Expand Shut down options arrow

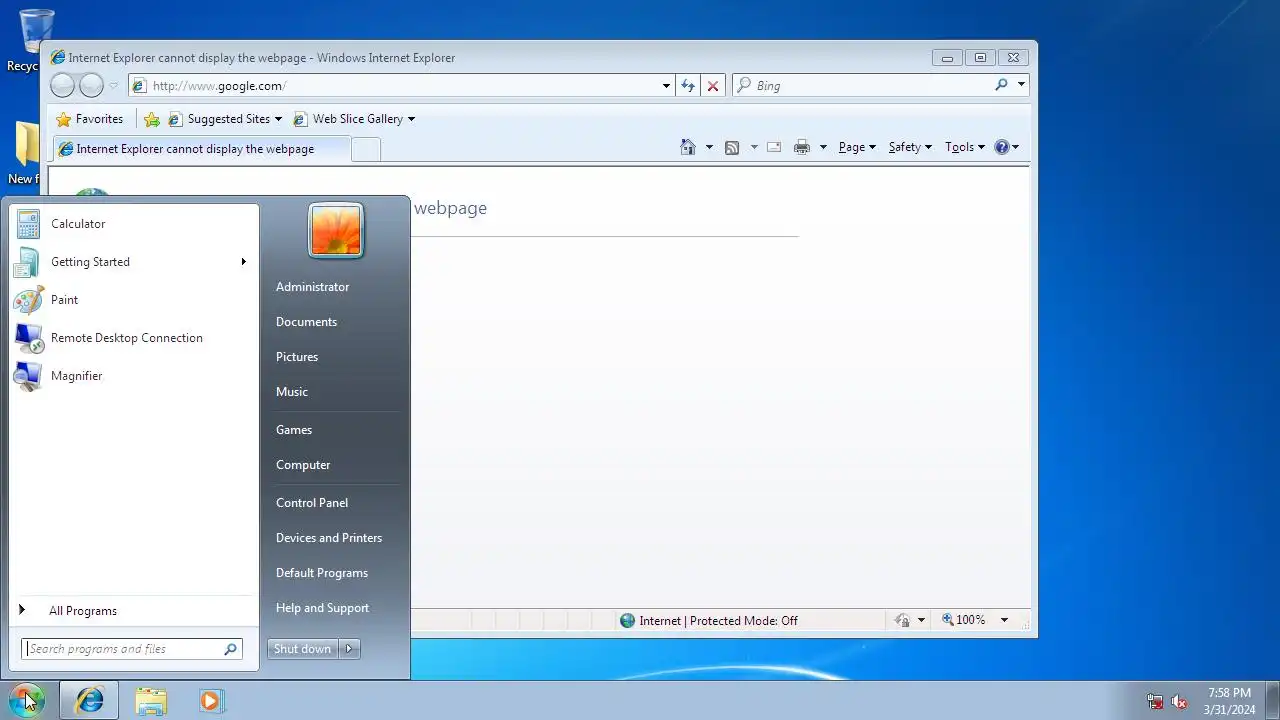point(349,649)
